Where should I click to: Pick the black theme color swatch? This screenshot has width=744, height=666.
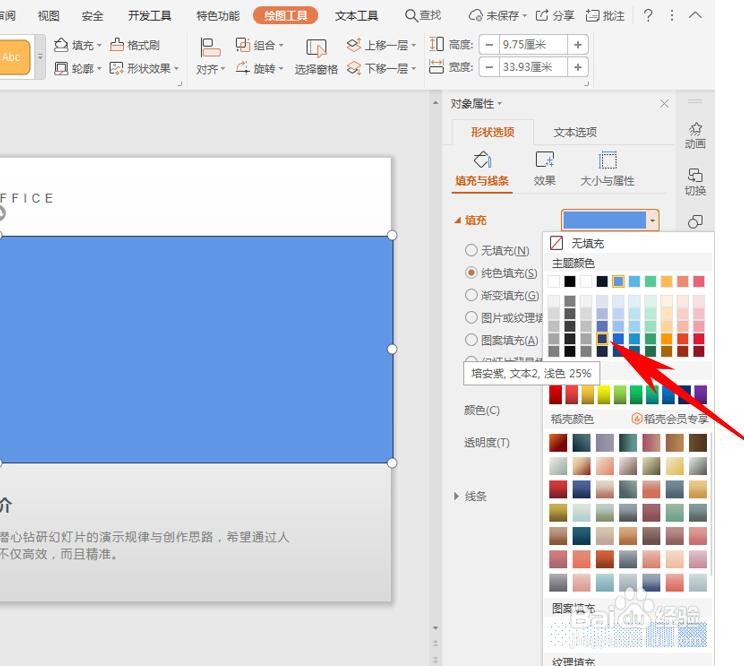570,281
